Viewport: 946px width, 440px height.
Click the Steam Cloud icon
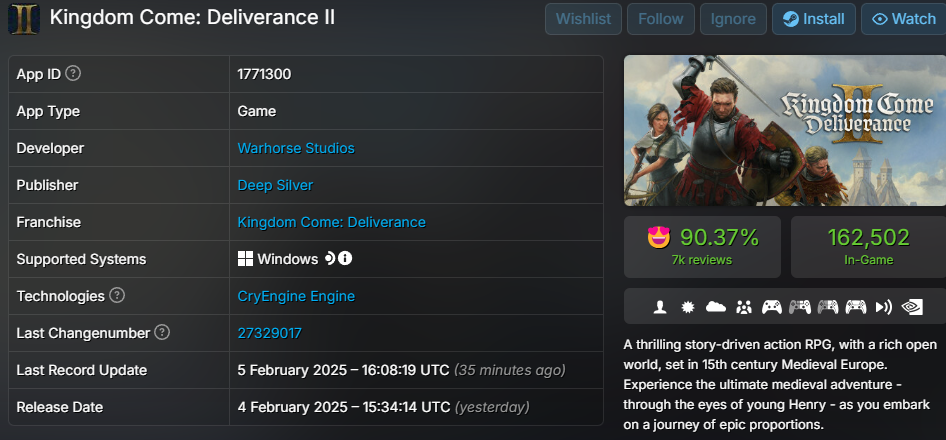[x=716, y=307]
